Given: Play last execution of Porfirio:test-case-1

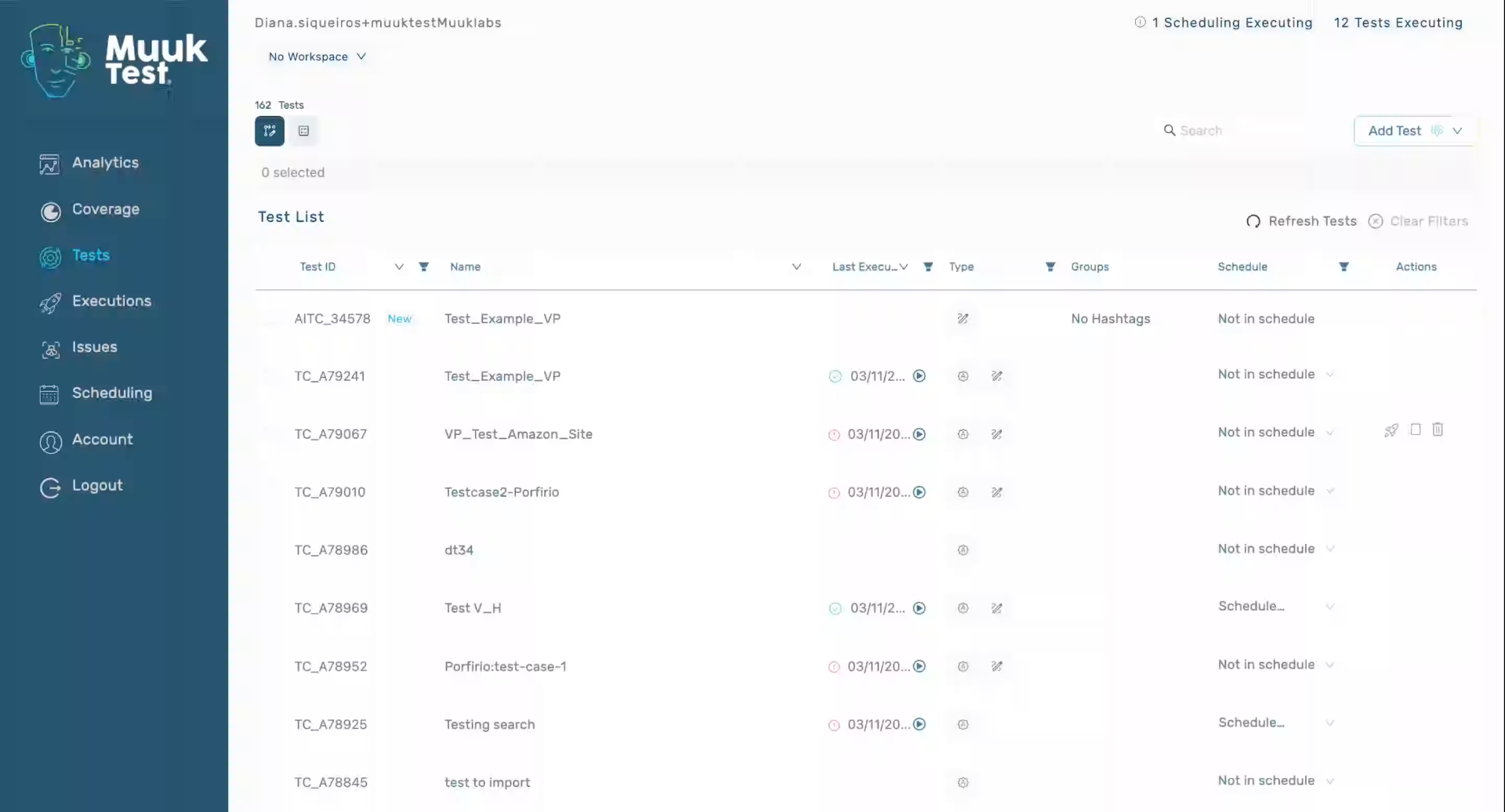Looking at the screenshot, I should [x=919, y=666].
